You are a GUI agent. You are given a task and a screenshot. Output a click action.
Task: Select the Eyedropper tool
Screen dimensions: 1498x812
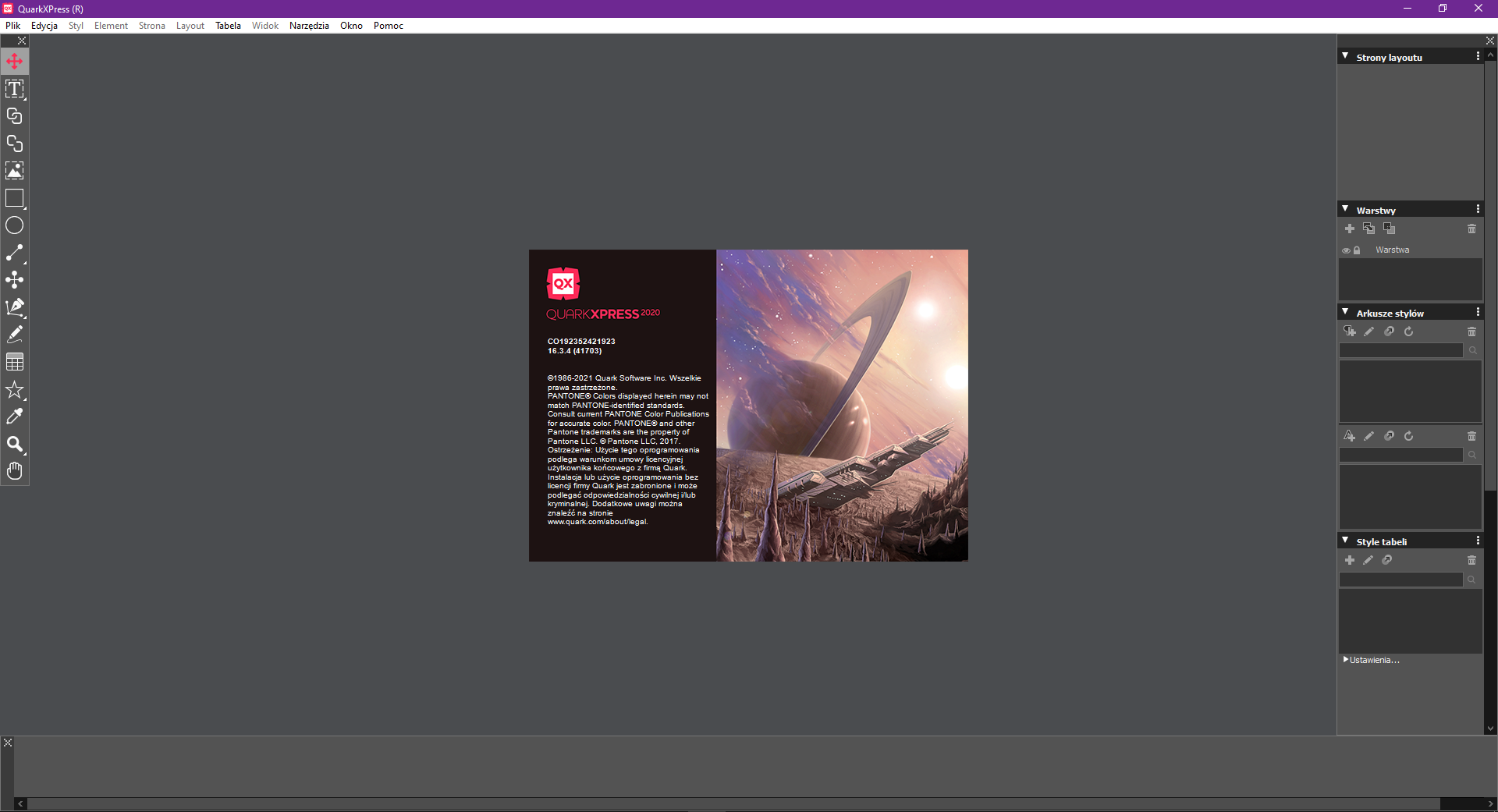(15, 417)
